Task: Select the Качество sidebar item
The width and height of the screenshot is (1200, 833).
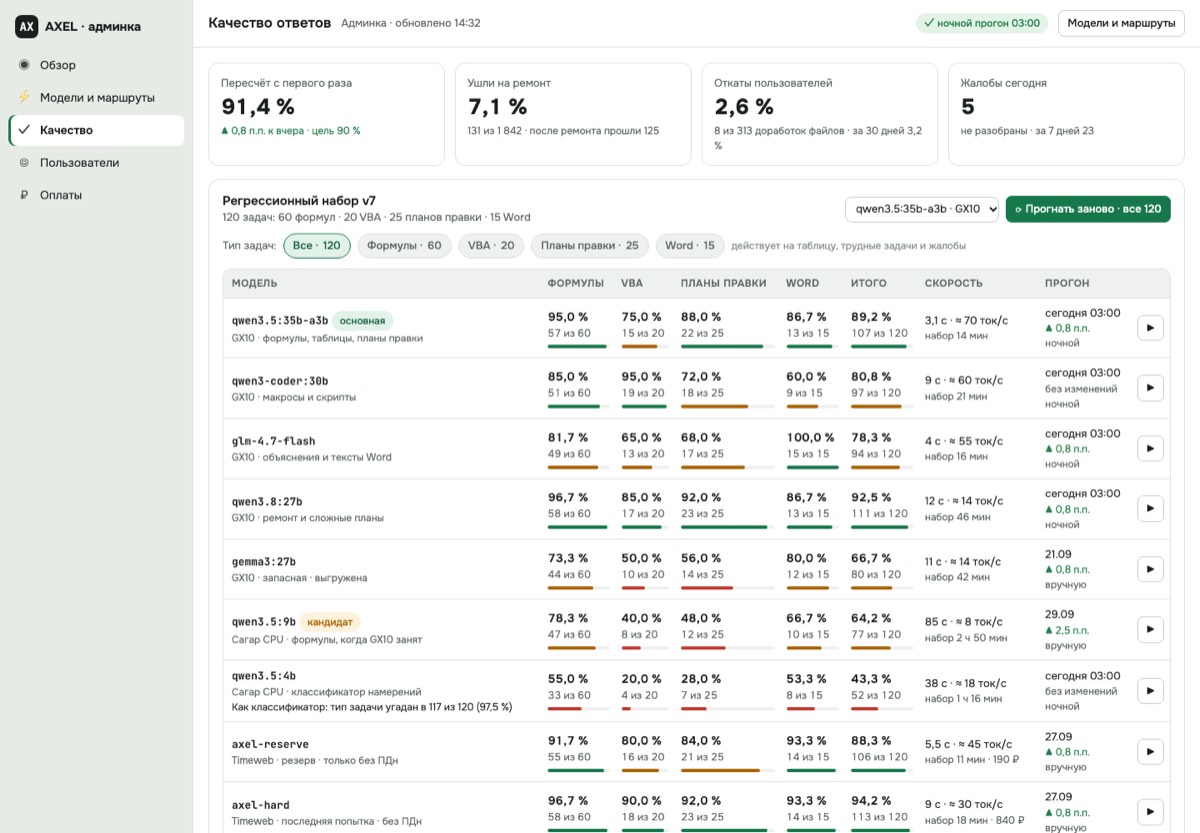Action: click(96, 130)
